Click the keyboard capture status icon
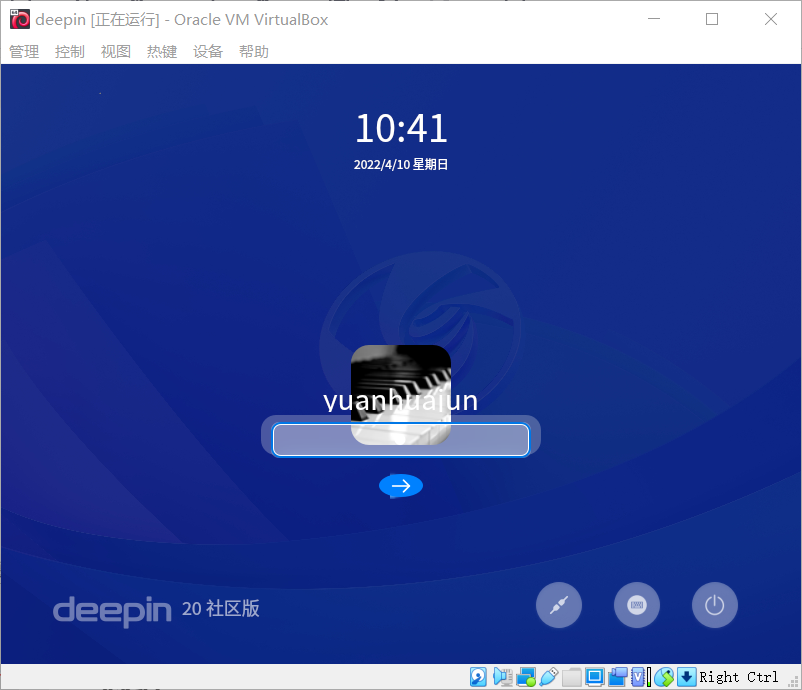 [687, 677]
